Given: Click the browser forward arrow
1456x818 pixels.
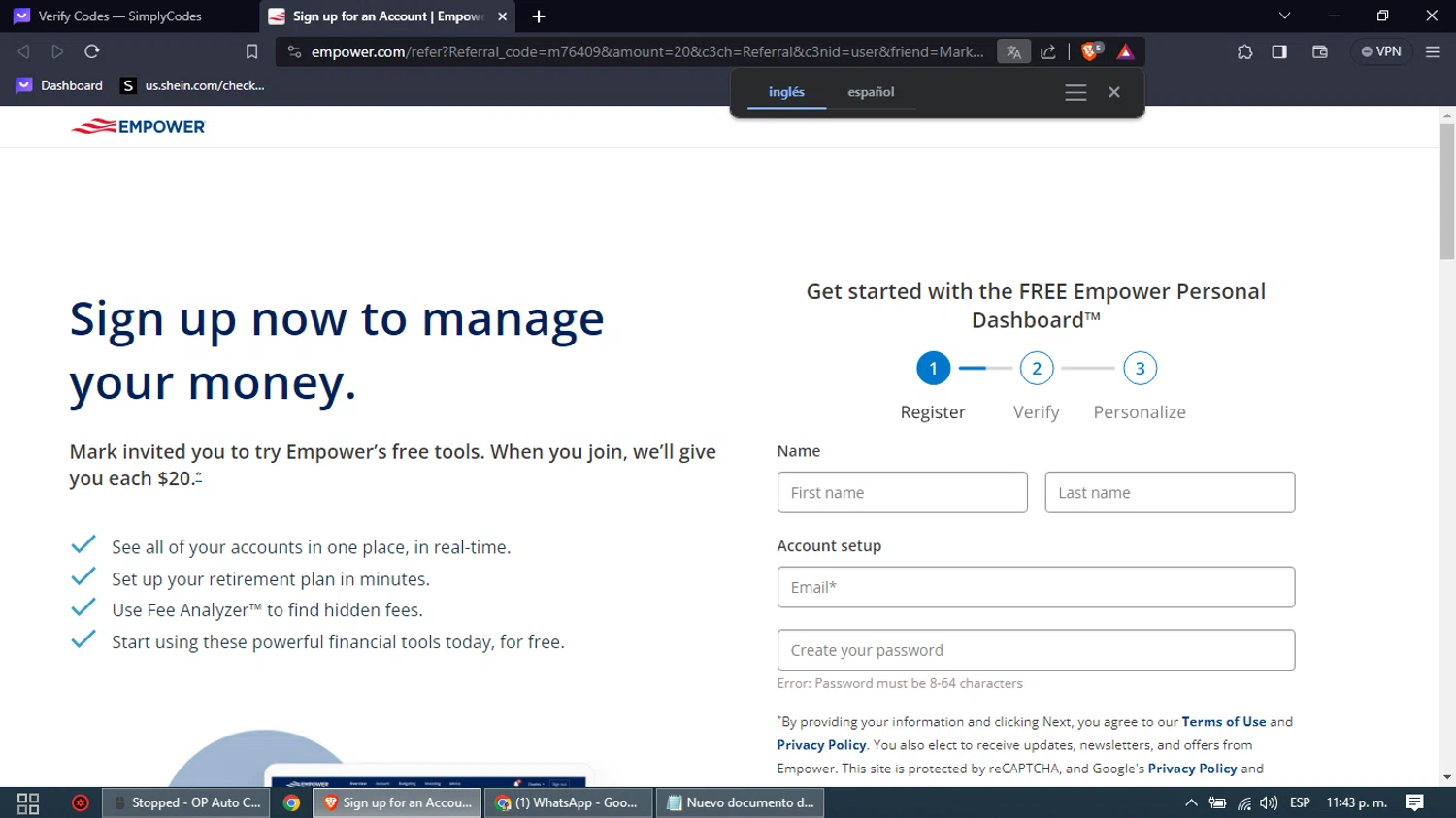Looking at the screenshot, I should [57, 51].
